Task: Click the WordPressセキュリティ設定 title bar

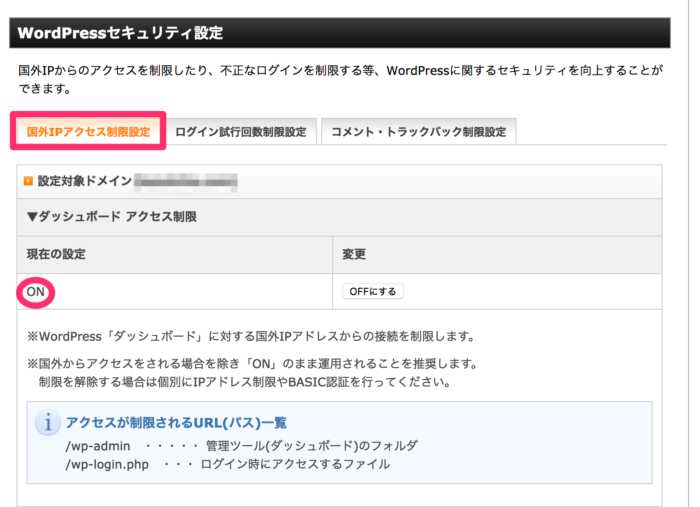Action: tap(340, 33)
